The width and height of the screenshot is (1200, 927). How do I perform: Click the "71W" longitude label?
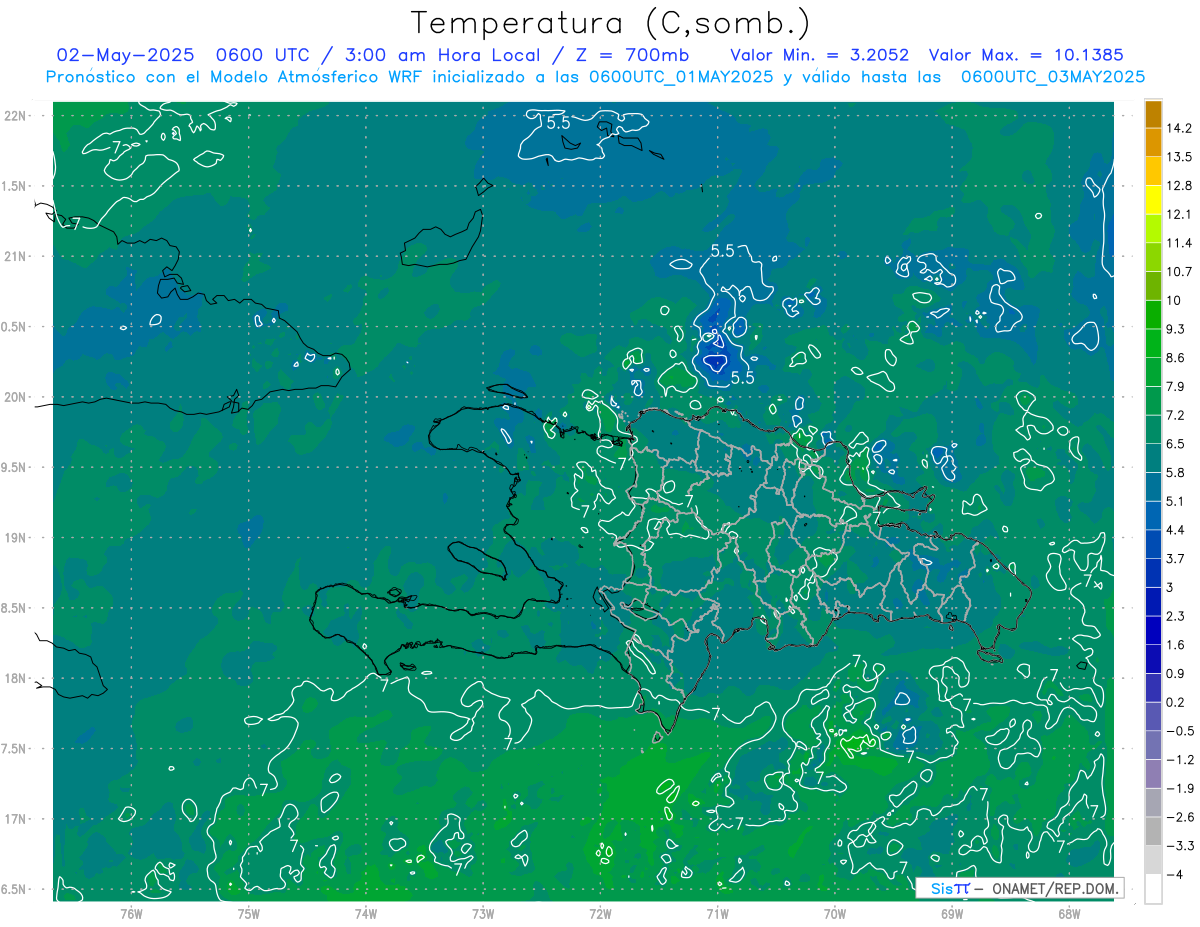tap(717, 913)
